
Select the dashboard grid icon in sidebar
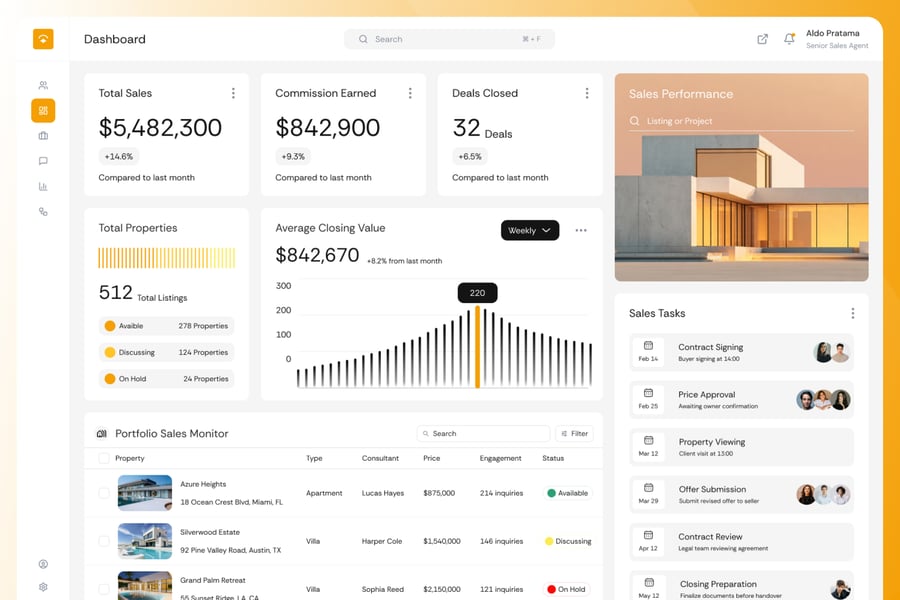(x=43, y=111)
